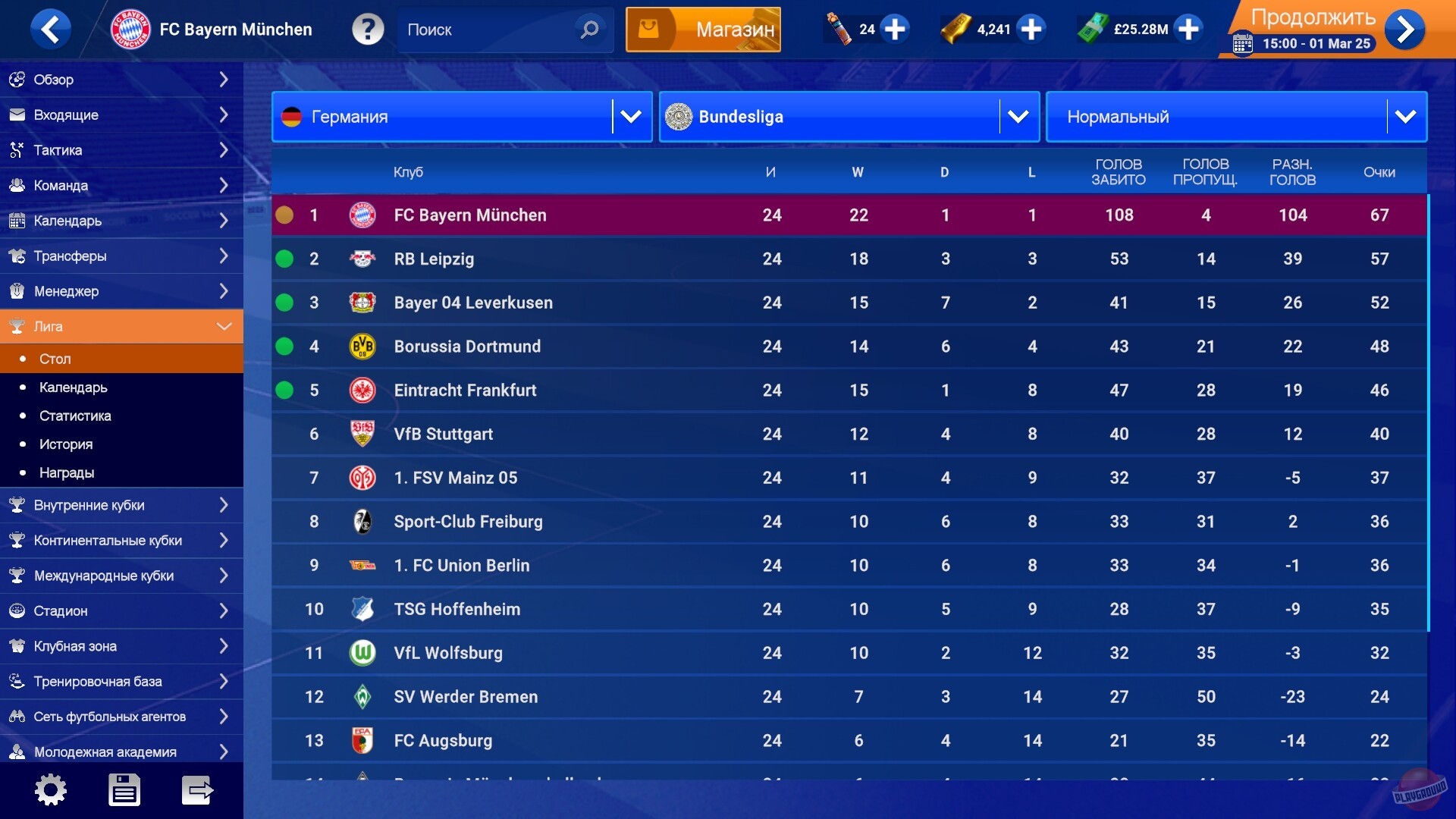Open the Тактика sidebar section

pos(121,150)
